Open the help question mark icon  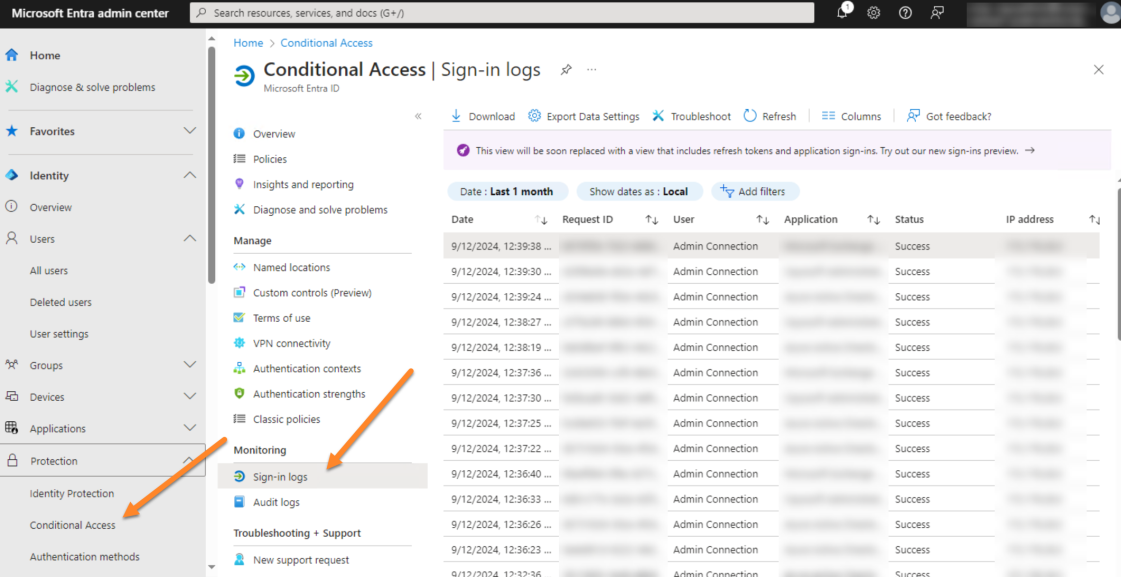(905, 13)
